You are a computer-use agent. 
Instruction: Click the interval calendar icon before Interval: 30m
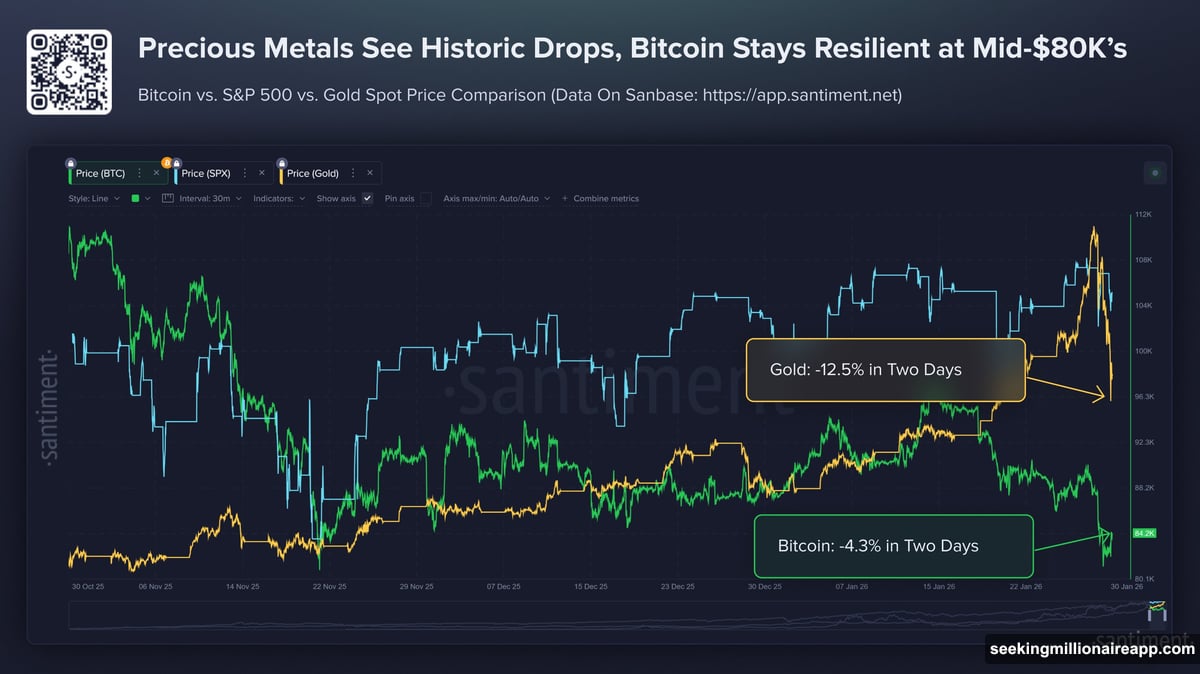(169, 198)
